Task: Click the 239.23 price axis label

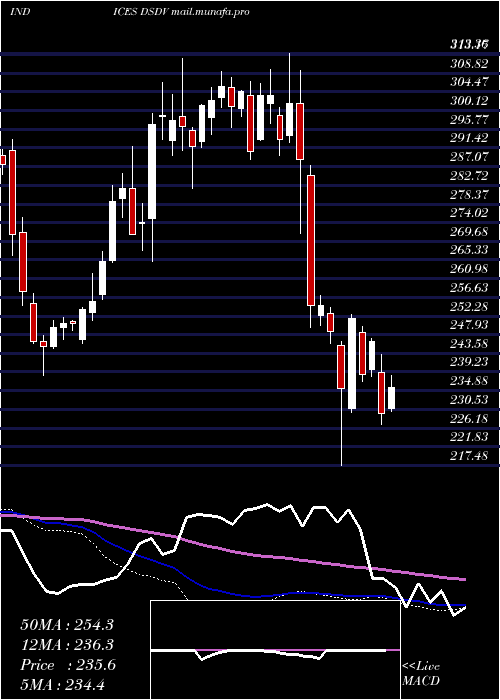Action: pos(469,362)
